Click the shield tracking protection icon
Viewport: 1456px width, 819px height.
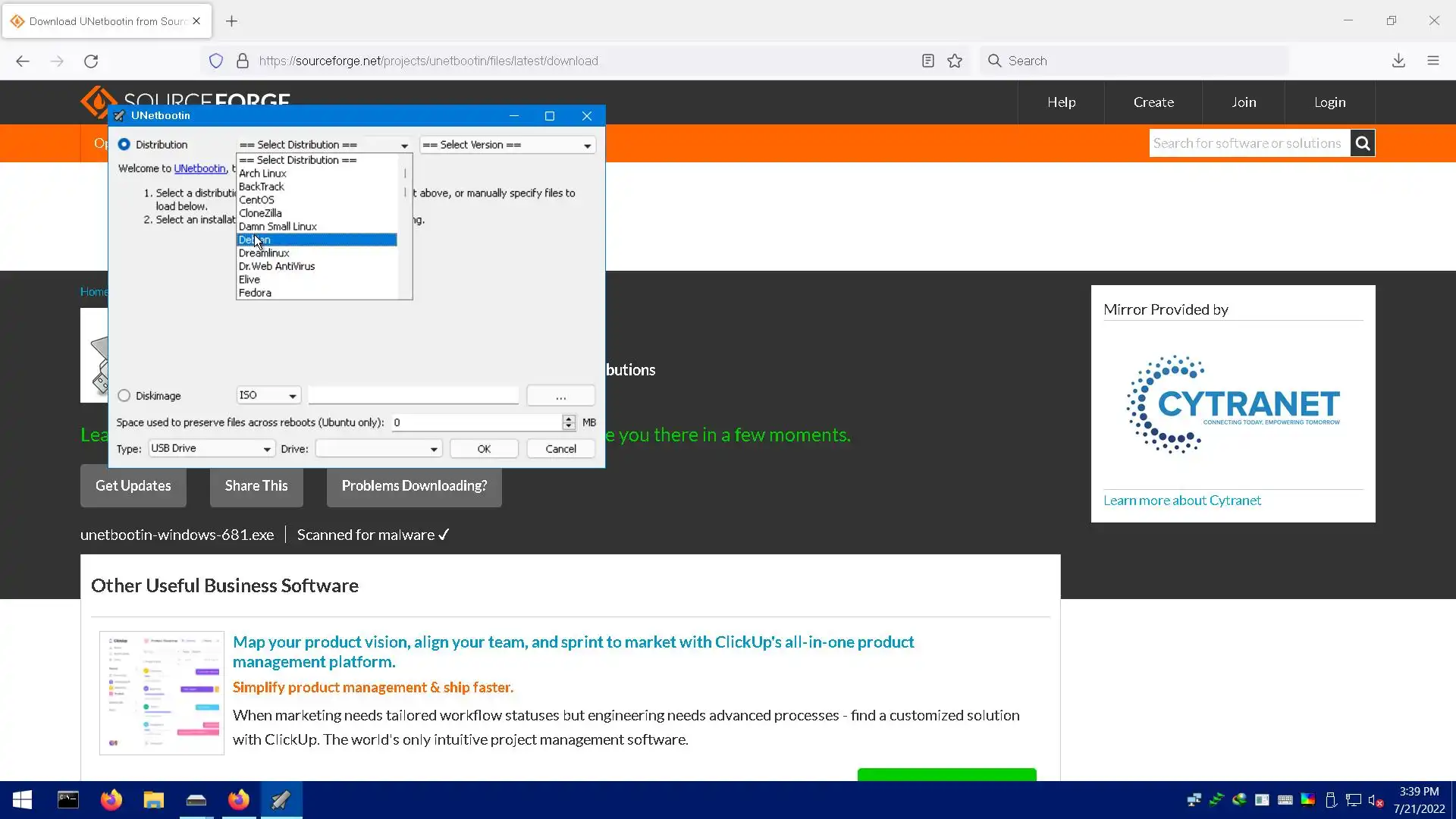(216, 61)
